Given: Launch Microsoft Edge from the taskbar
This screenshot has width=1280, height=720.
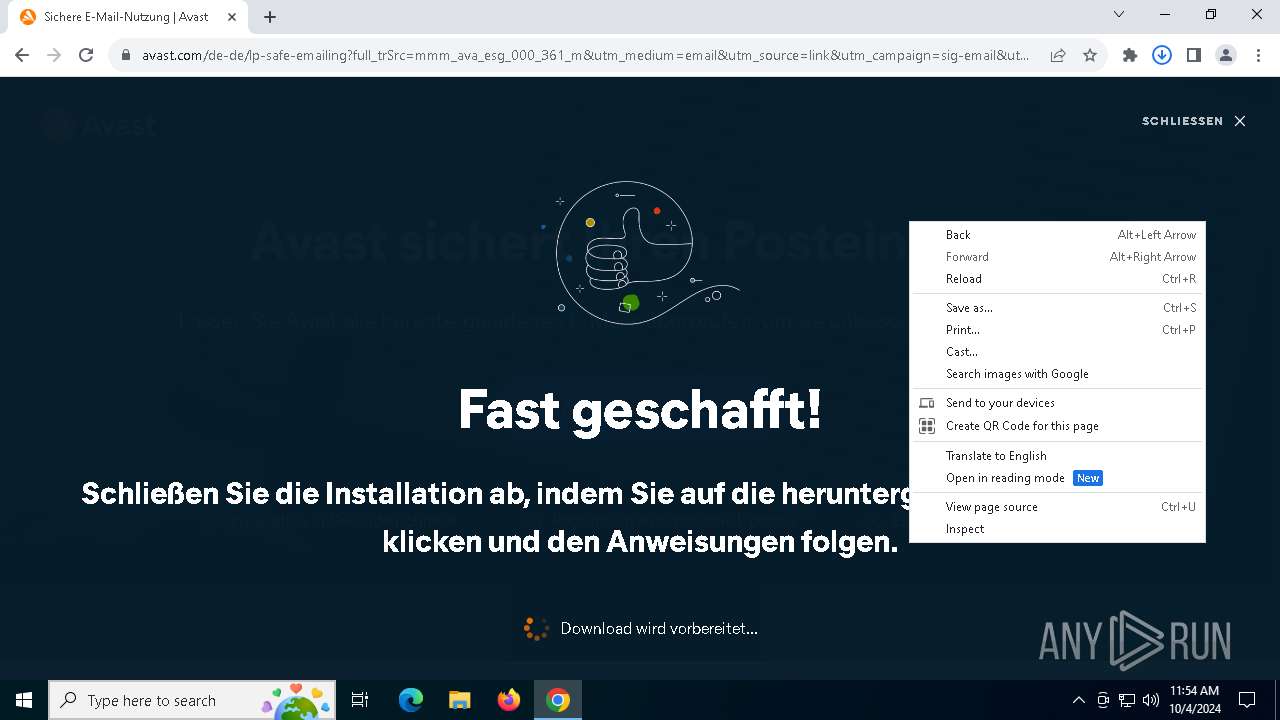Looking at the screenshot, I should click(411, 700).
